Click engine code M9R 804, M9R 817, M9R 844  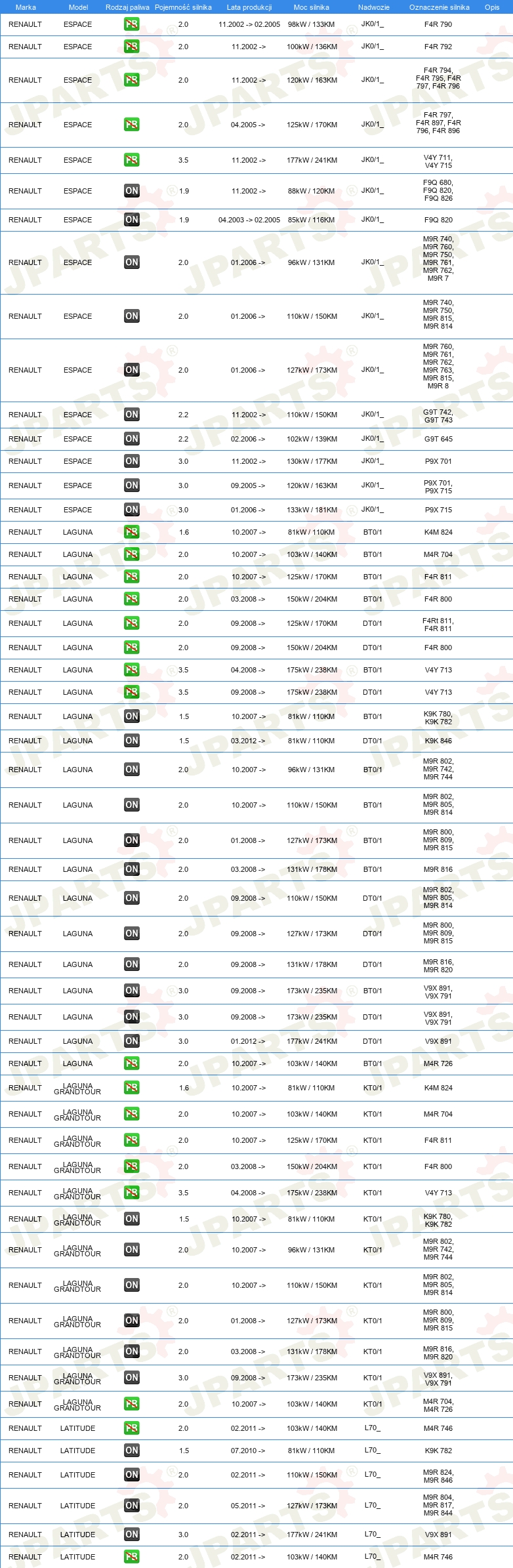(x=438, y=1505)
